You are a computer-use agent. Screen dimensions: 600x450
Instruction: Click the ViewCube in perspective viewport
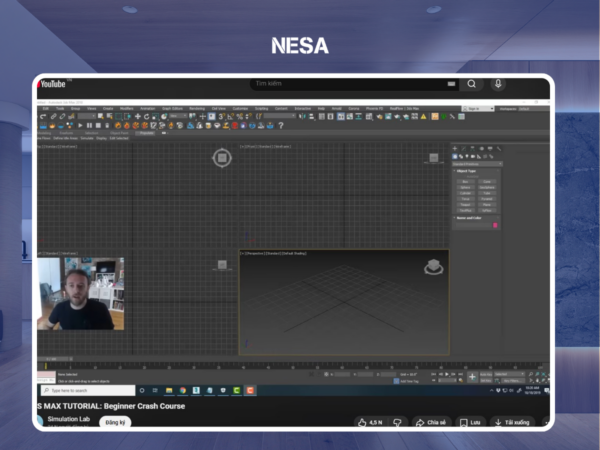pos(434,266)
